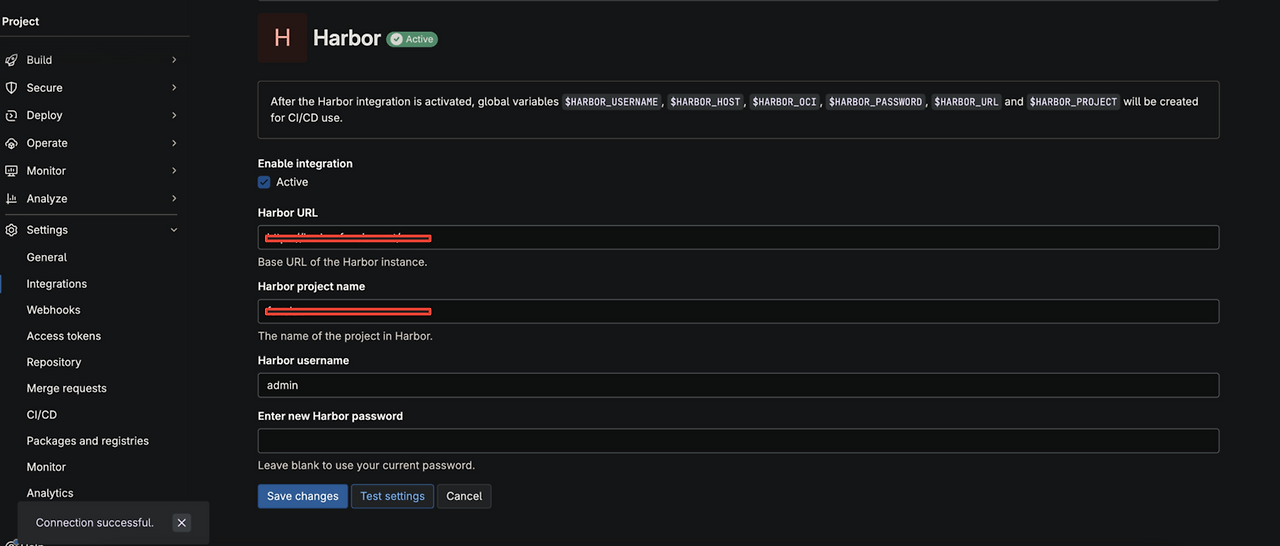Click the Secure shield icon

[x=12, y=88]
